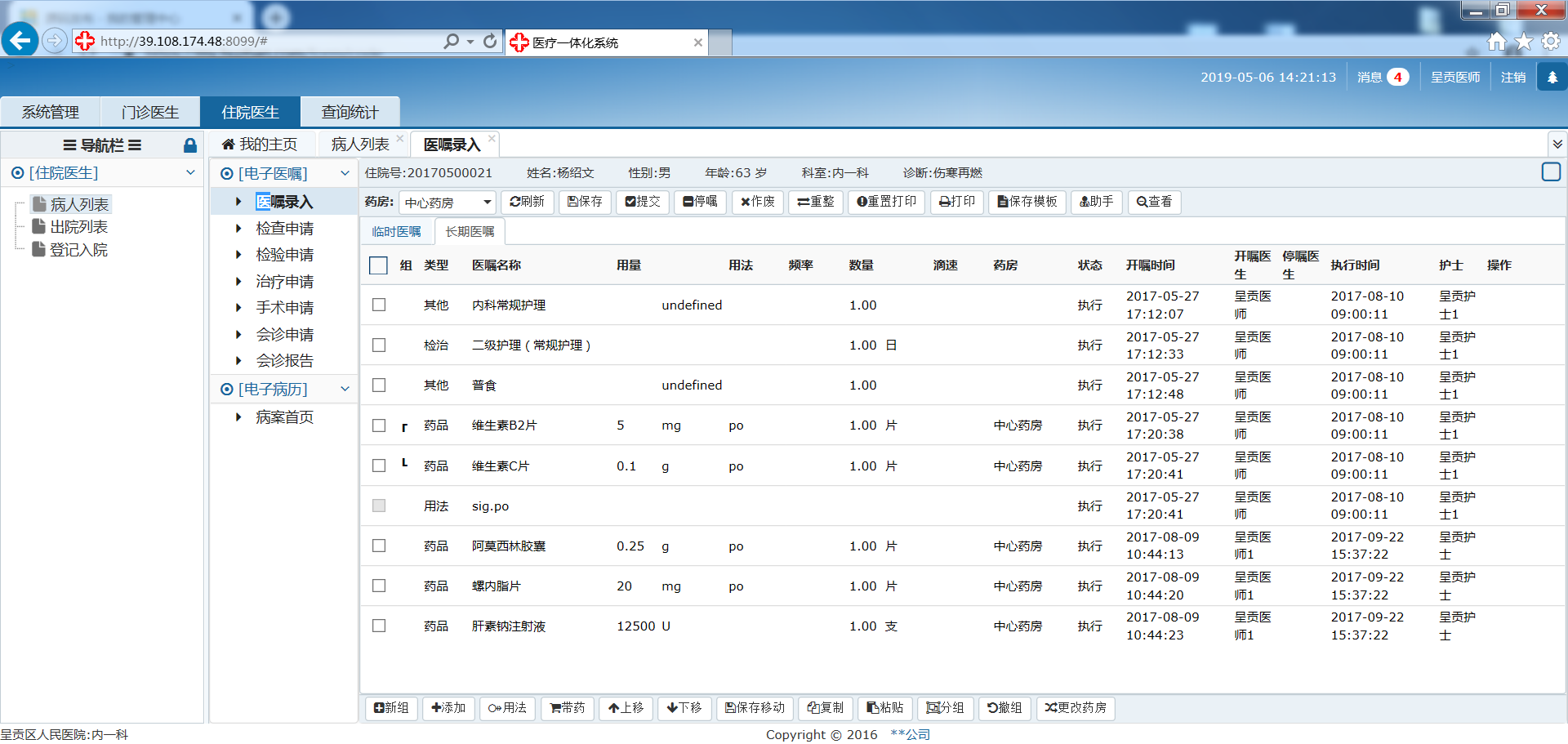Collapse the [电子医嘱] section chevron
Image resolution: width=1568 pixels, height=744 pixels.
point(345,173)
